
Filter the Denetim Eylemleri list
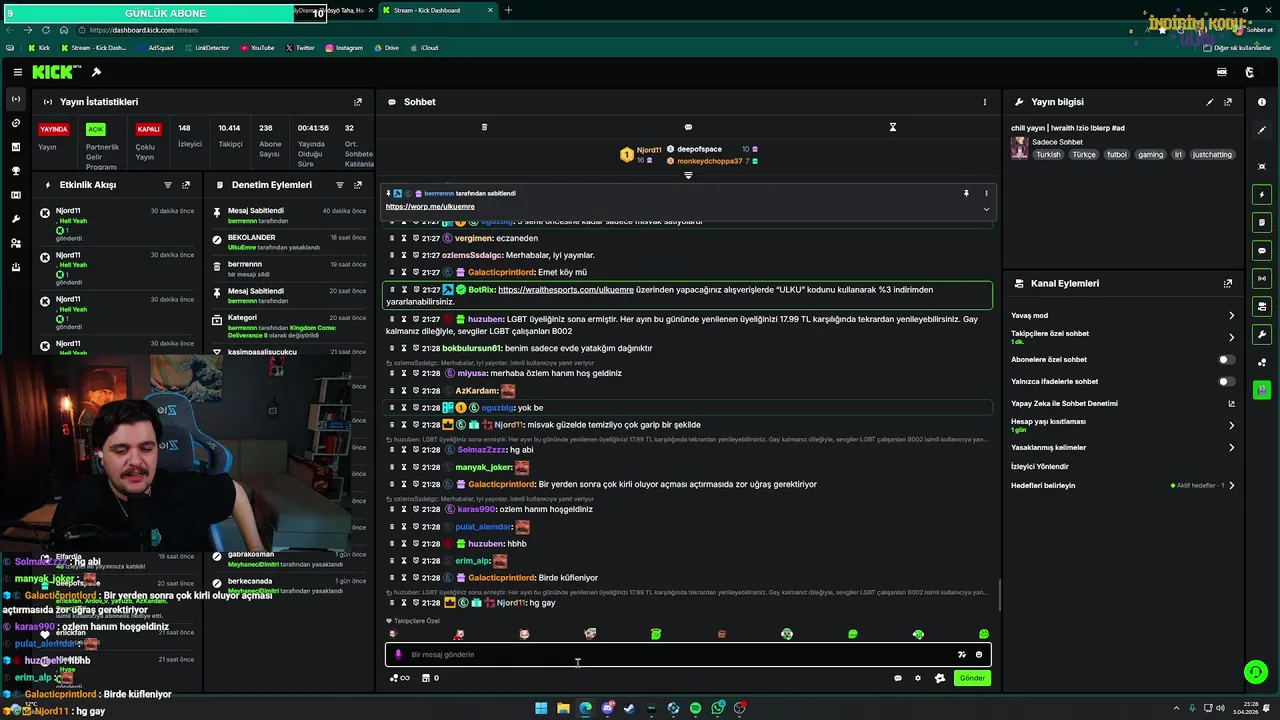pos(340,185)
